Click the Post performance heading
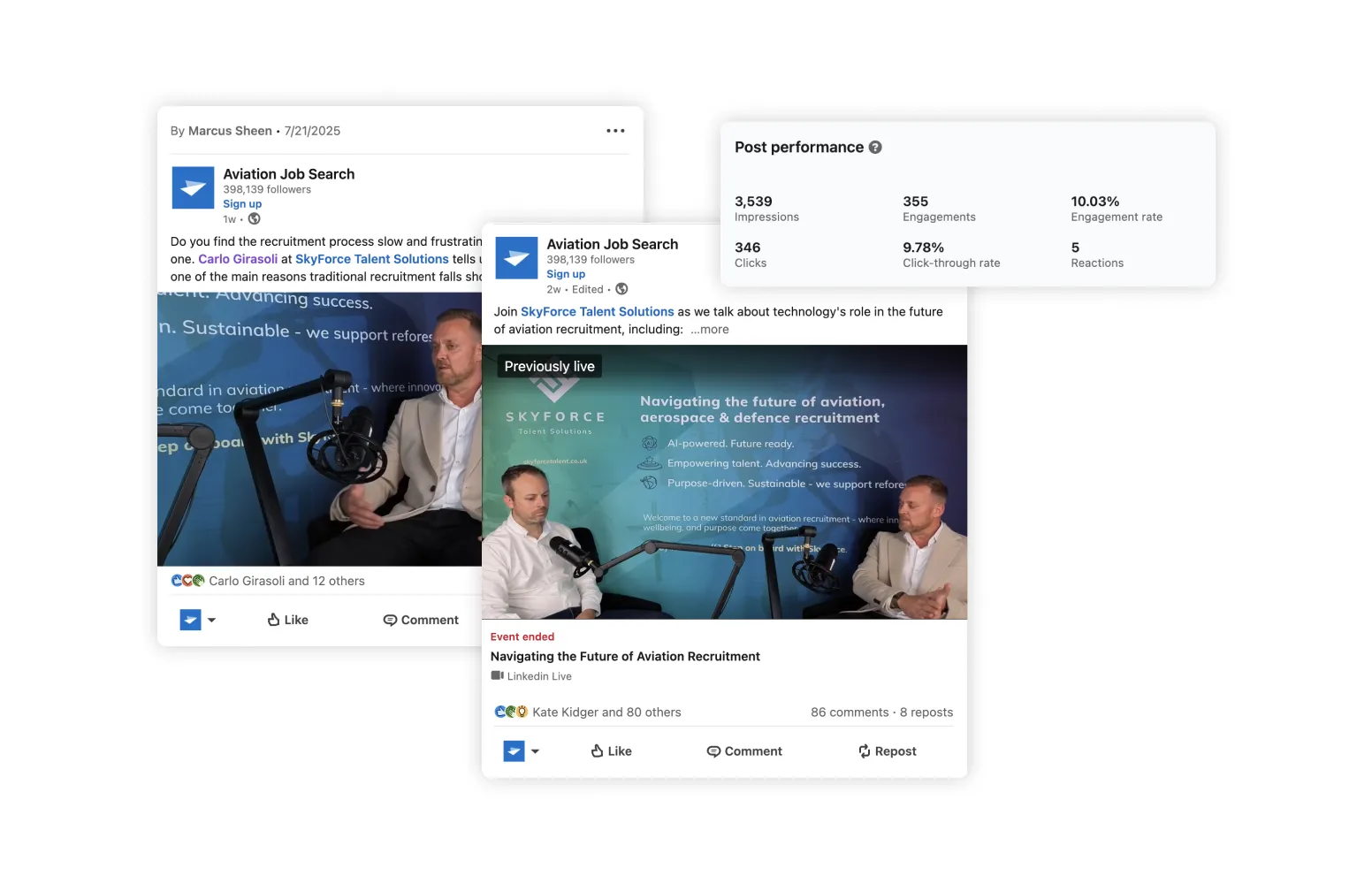The image size is (1372, 884). click(x=799, y=148)
